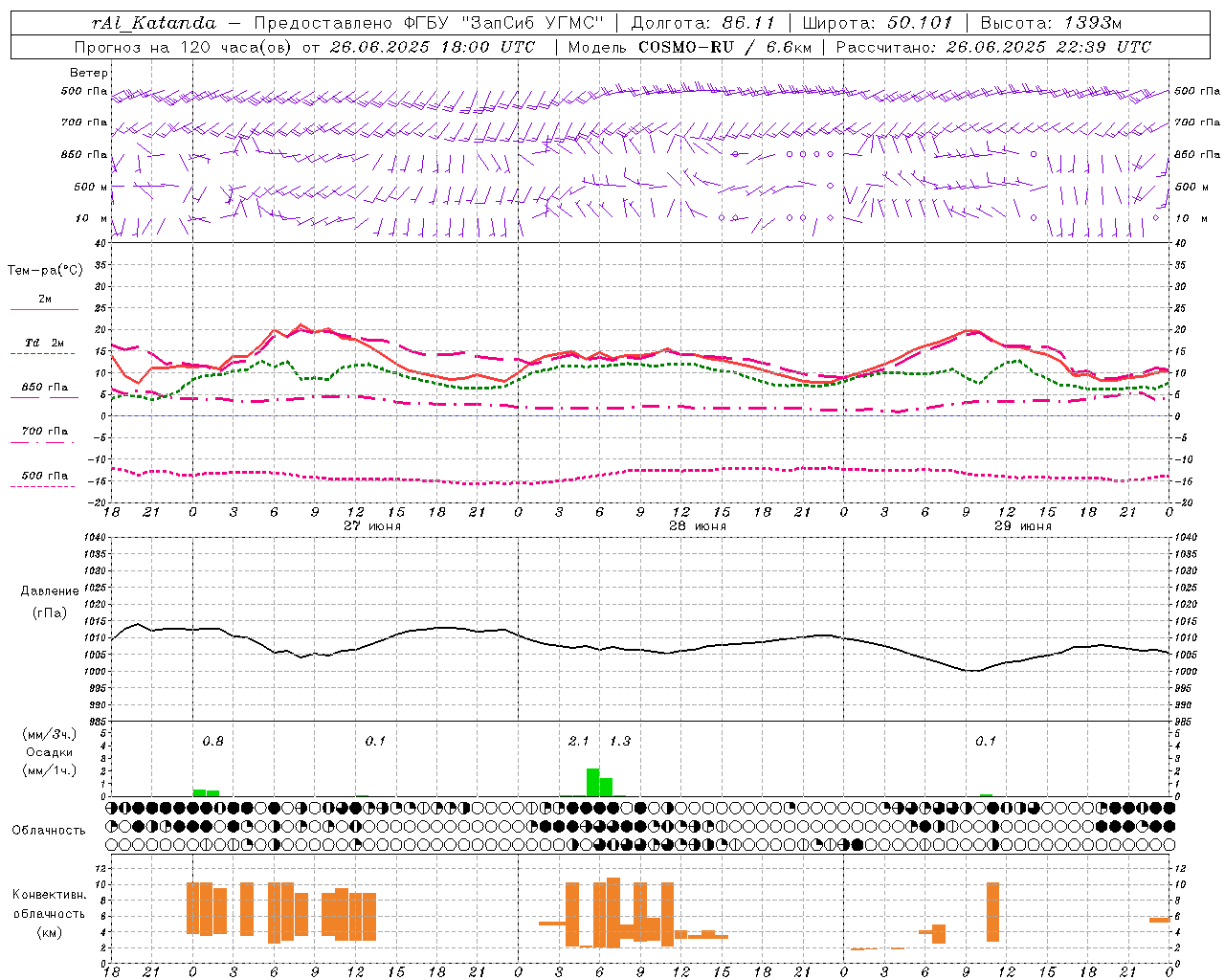Click the precipitation total "0.8"
The image size is (1225, 980).
pyautogui.click(x=212, y=742)
